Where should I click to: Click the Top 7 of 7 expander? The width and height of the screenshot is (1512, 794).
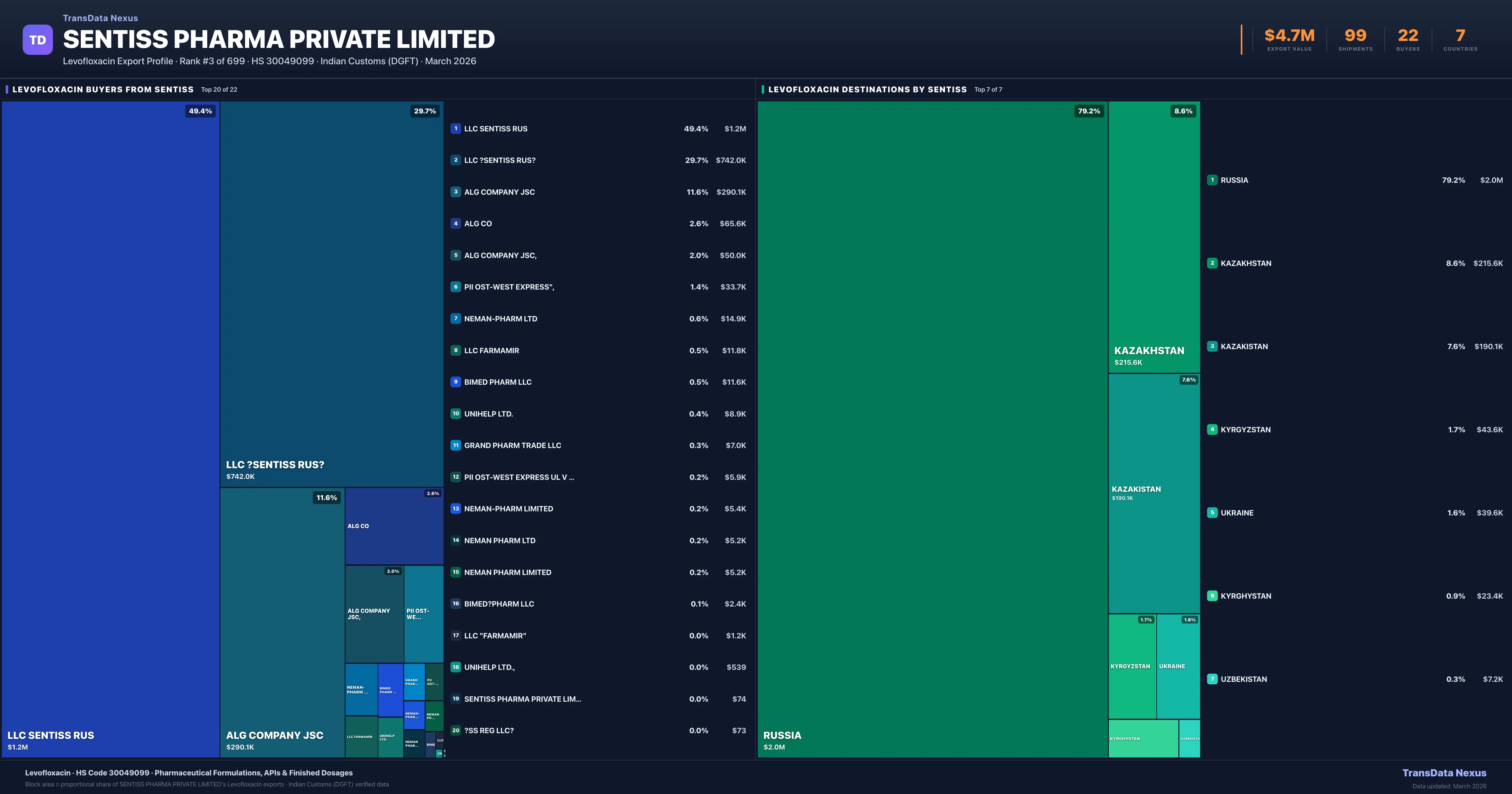(988, 90)
